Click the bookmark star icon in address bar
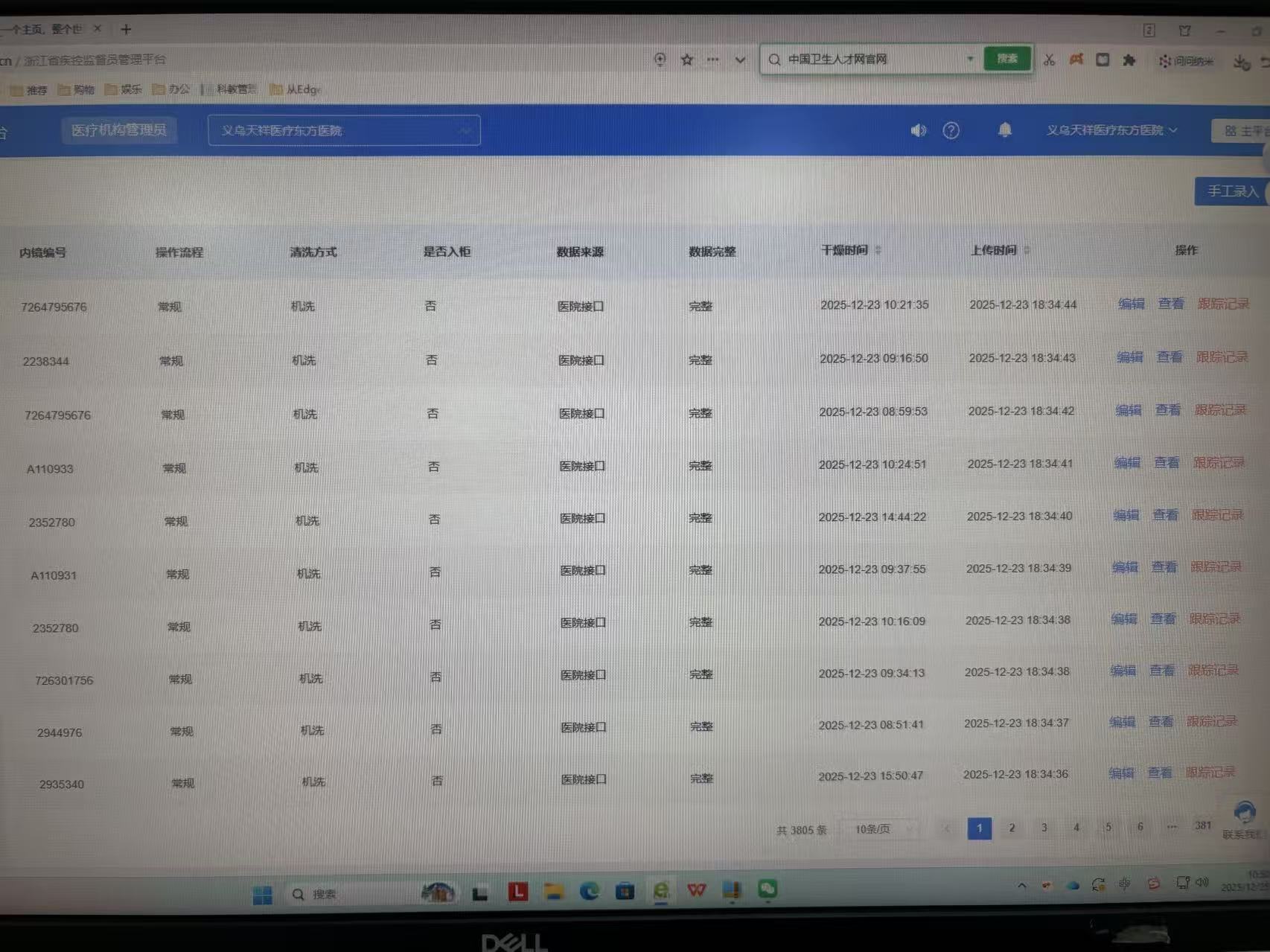This screenshot has height=952, width=1270. tap(686, 60)
